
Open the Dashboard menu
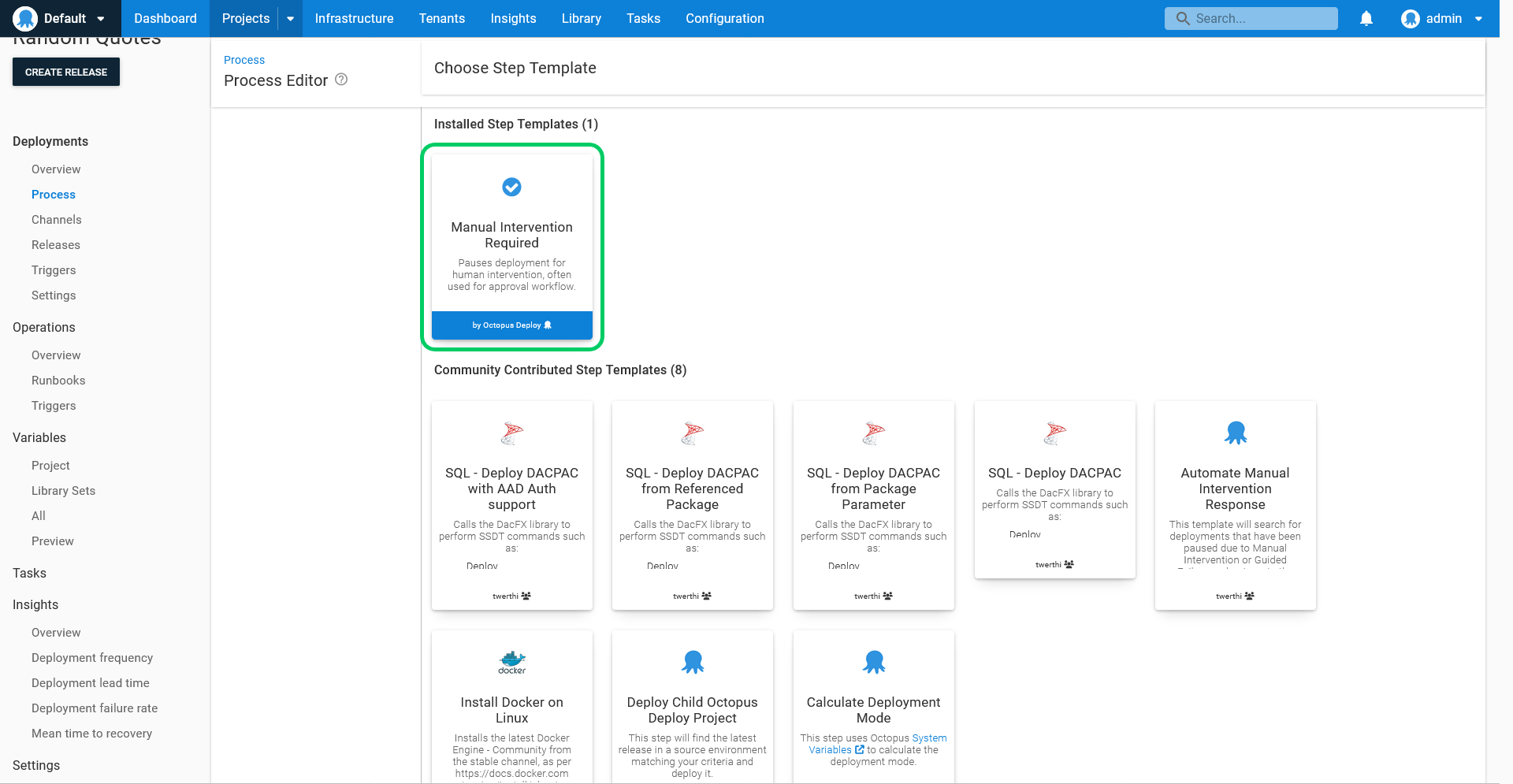pyautogui.click(x=165, y=18)
